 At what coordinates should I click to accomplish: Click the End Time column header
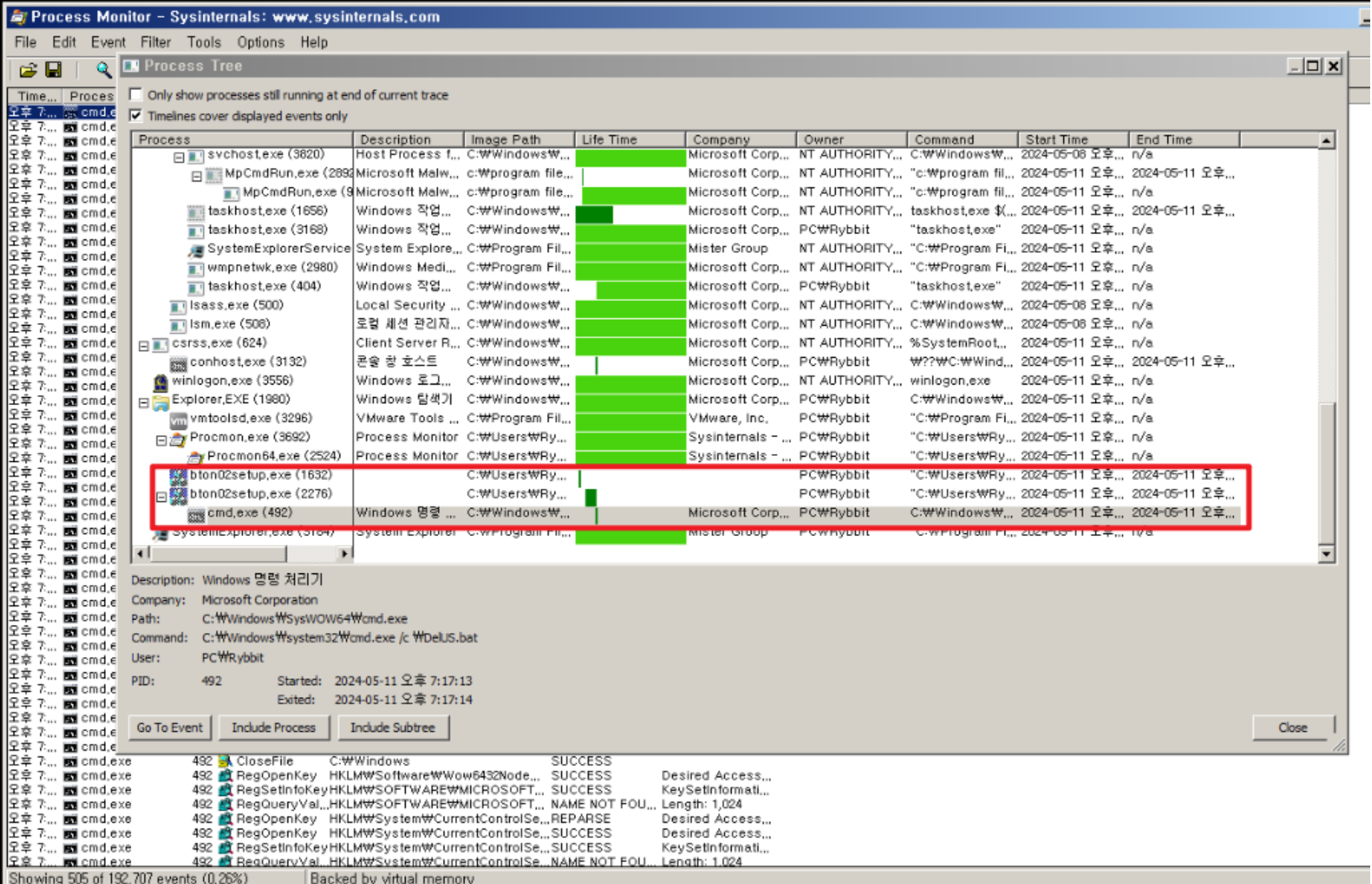1184,139
